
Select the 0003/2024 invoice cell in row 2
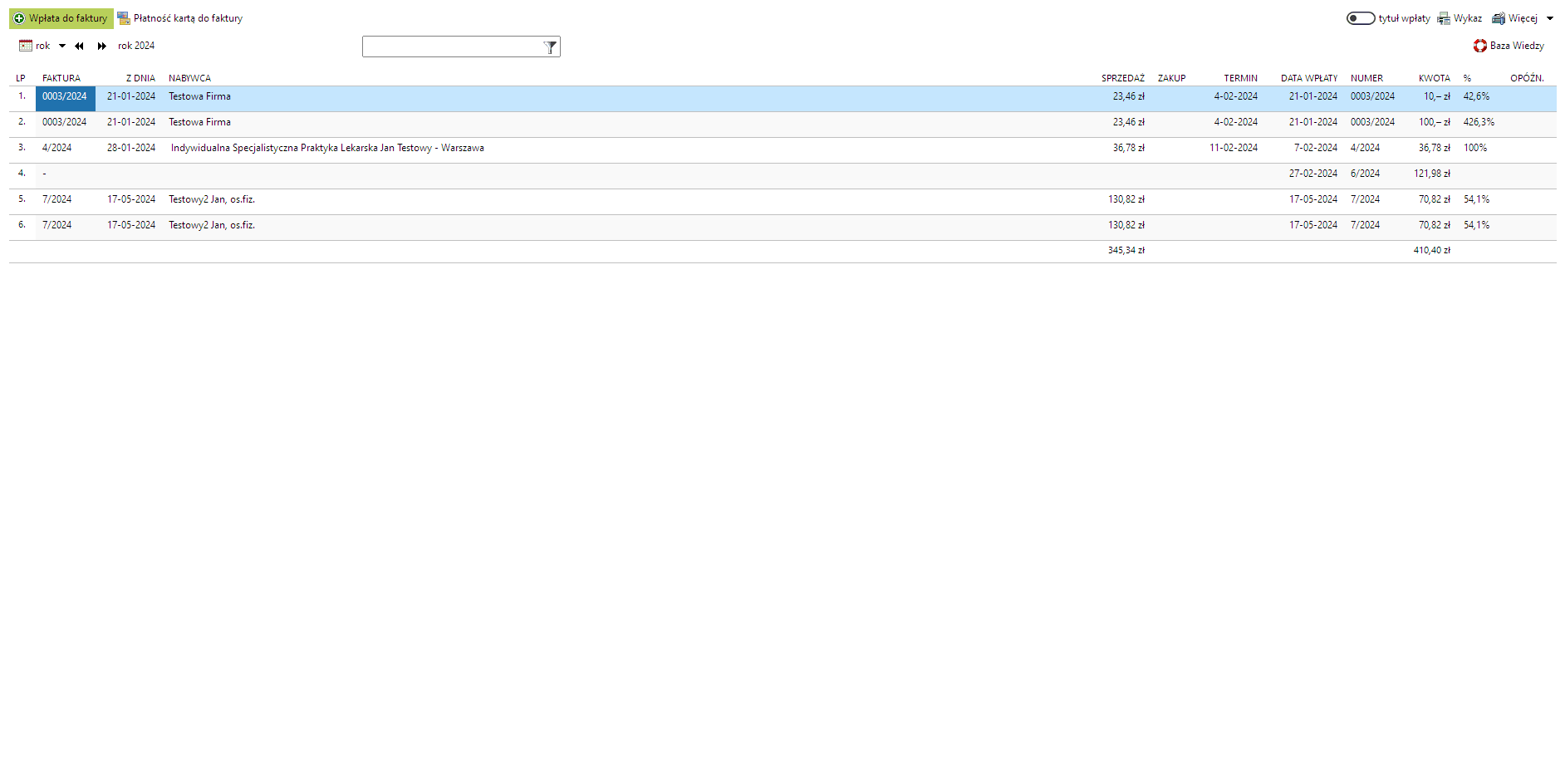point(64,122)
